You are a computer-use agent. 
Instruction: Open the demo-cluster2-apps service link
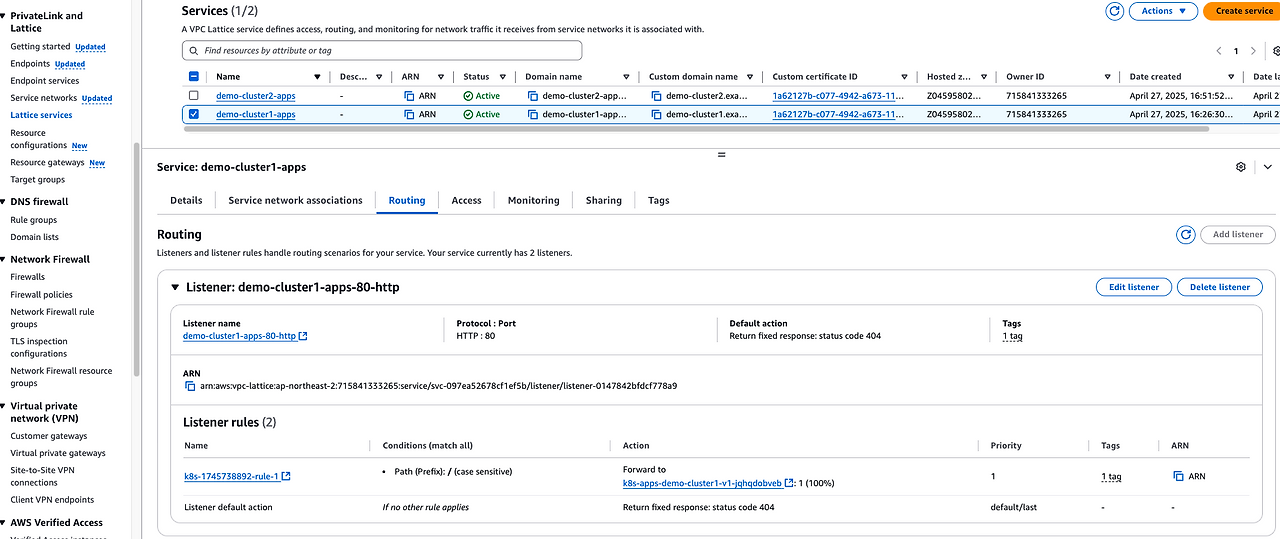[x=255, y=96]
